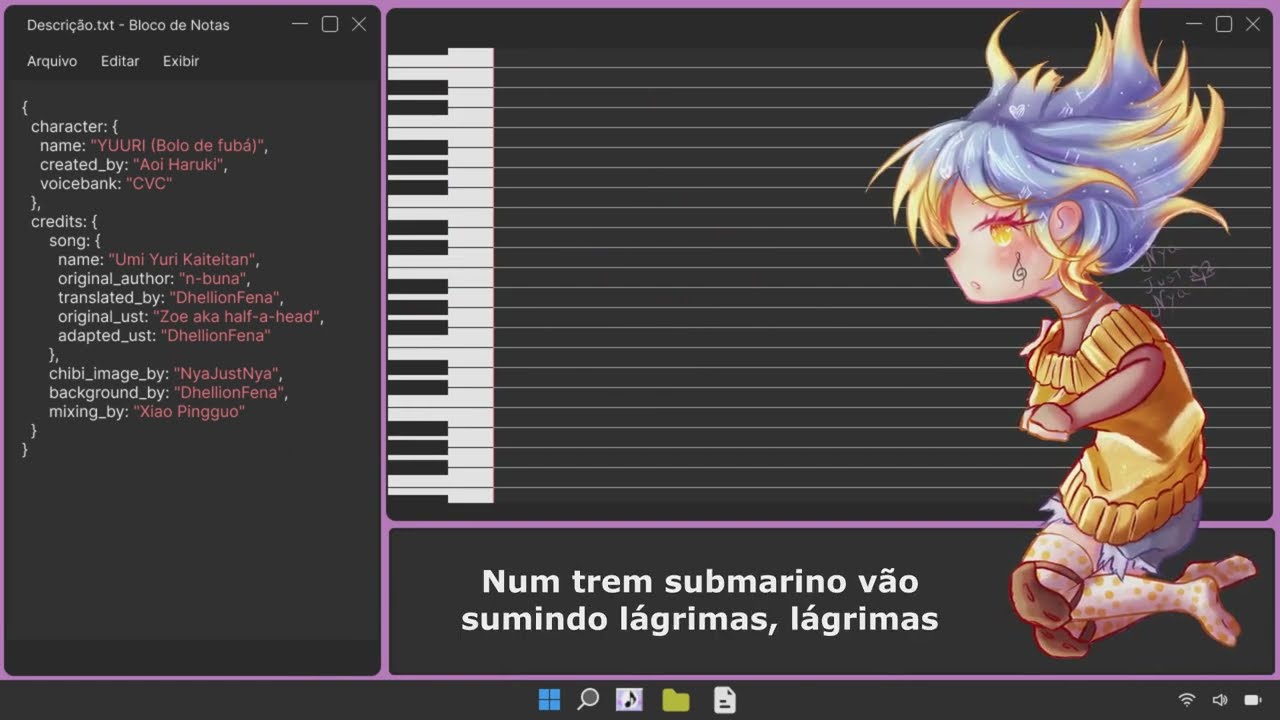Click the "YUURI (Bolo de fubá)" value
This screenshot has height=720, width=1280.
pyautogui.click(x=177, y=146)
